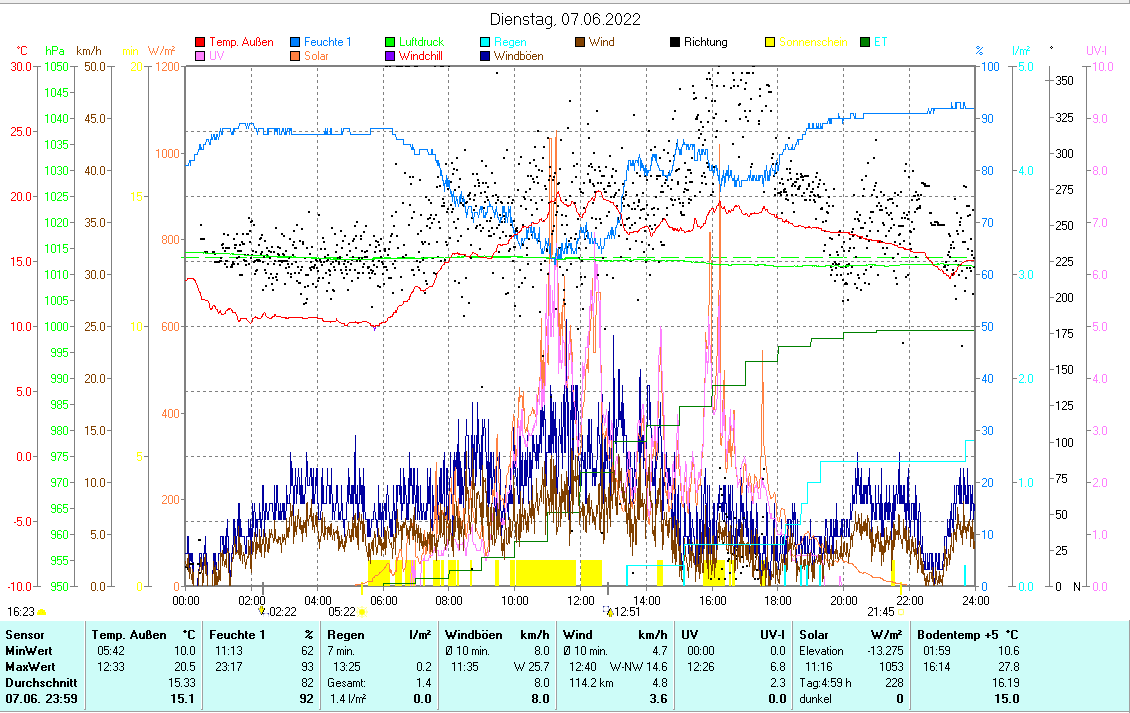Click the blue Feuchte 1 legend swatch
The width and height of the screenshot is (1130, 713).
point(296,43)
